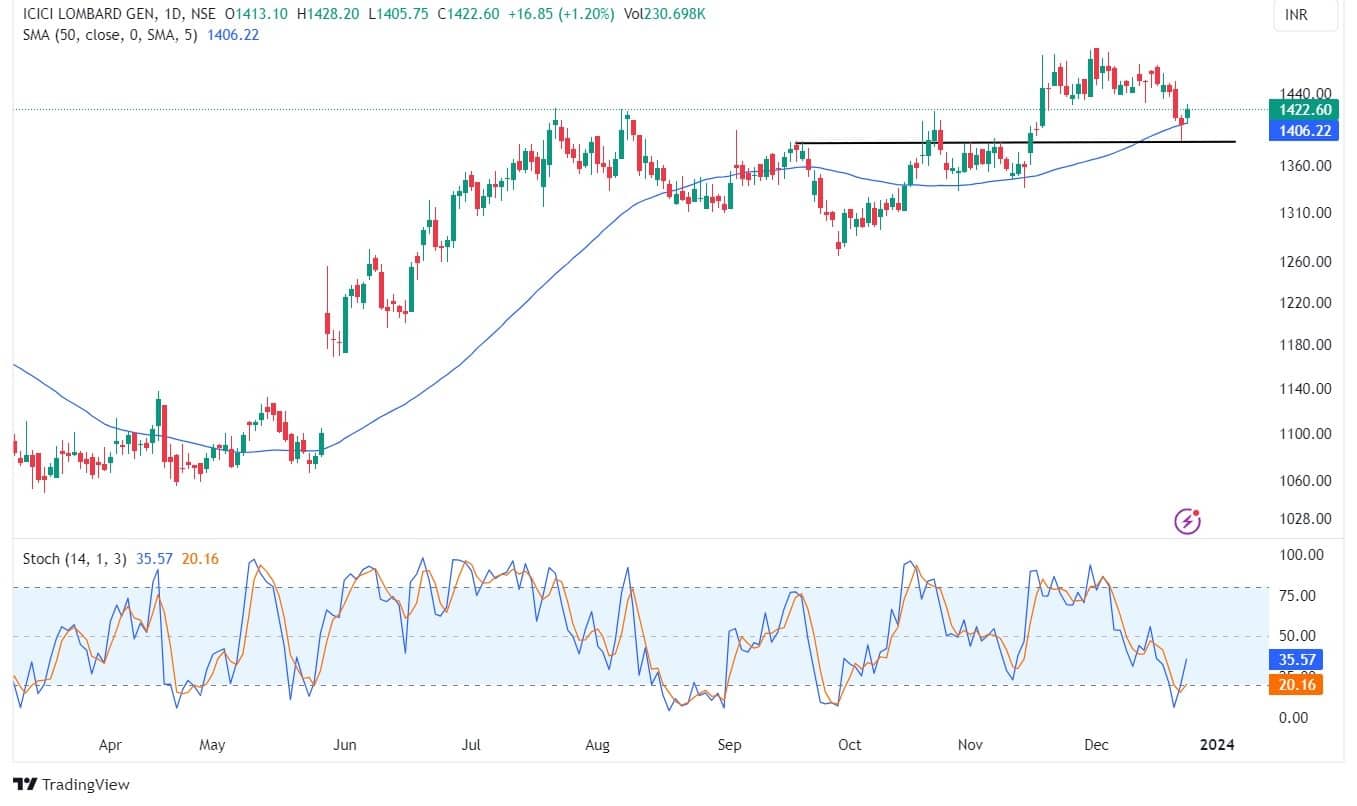Click the O1413.10 open price value
This screenshot has height=806, width=1357.
tap(258, 15)
